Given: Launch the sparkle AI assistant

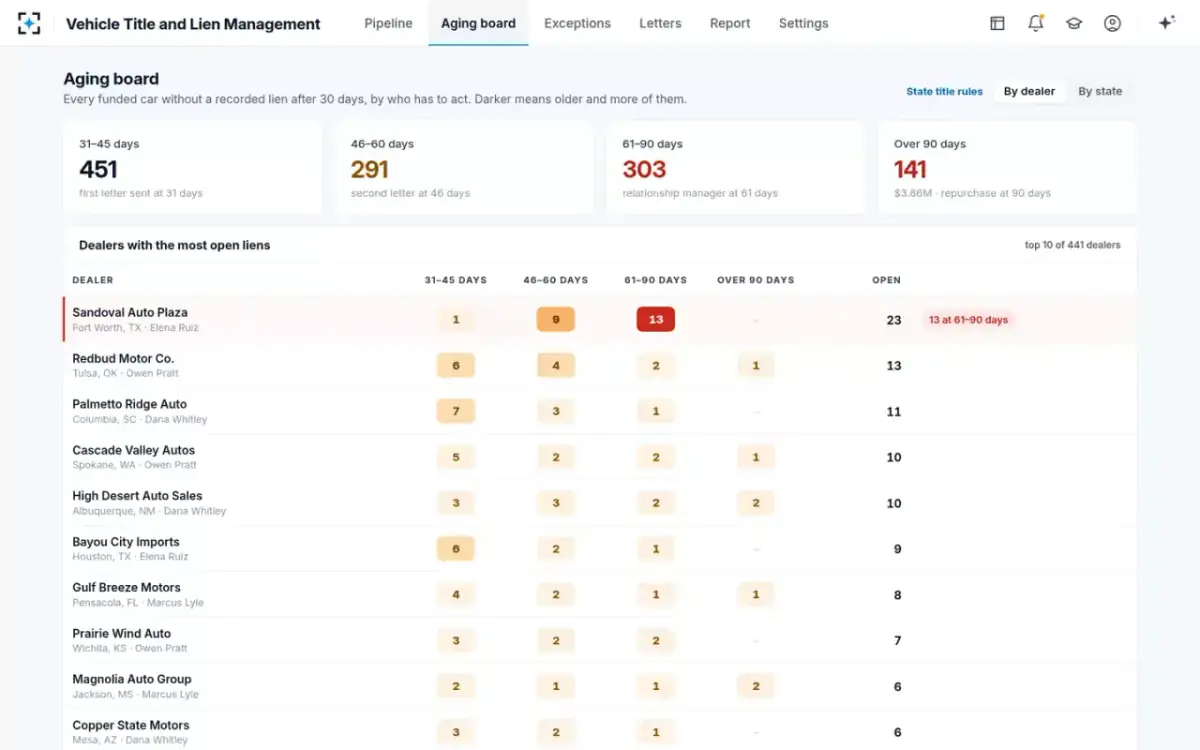Looking at the screenshot, I should pos(1166,23).
